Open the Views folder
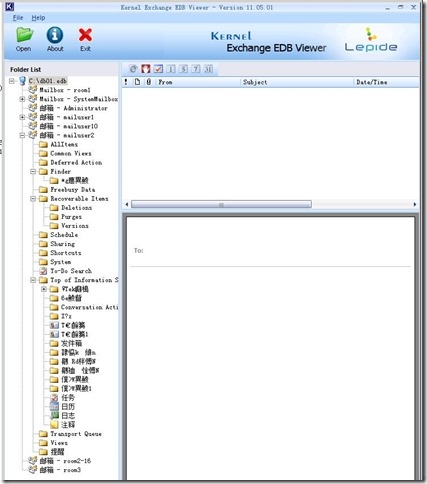 [59, 443]
